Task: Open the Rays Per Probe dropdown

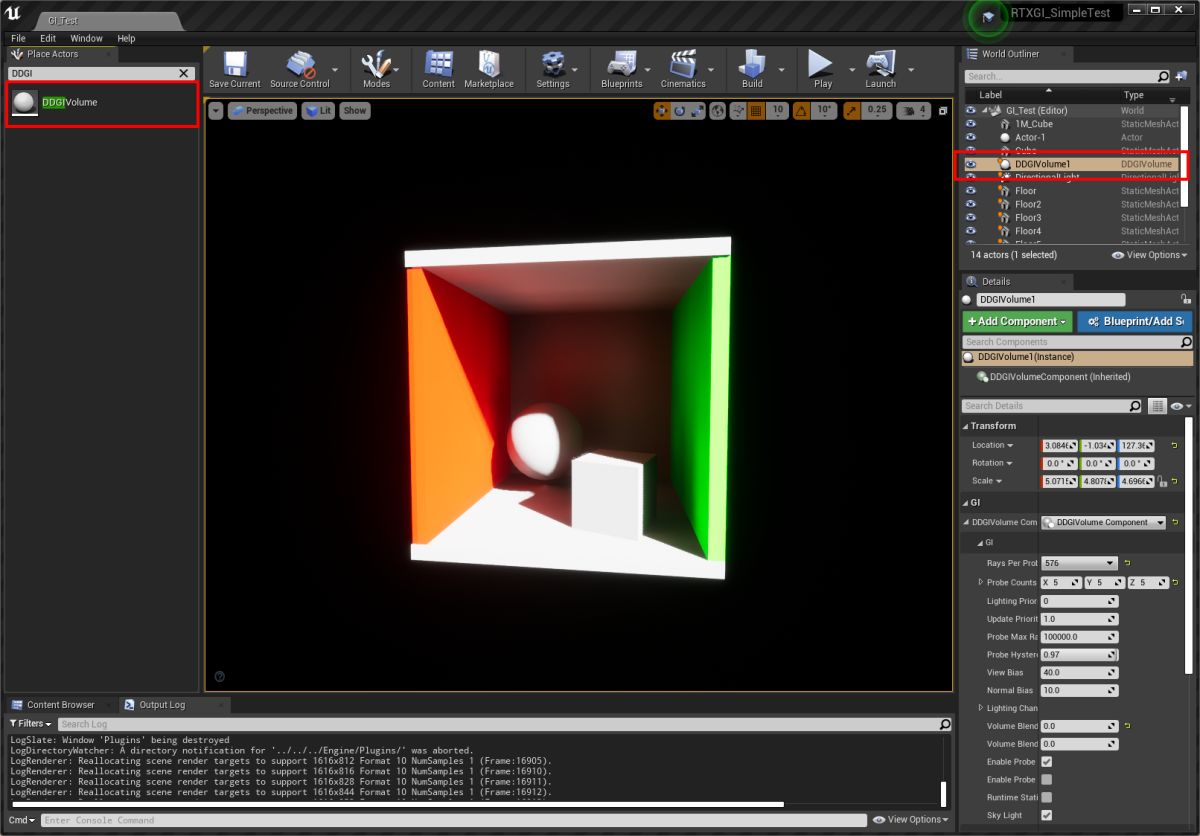Action: tap(1079, 563)
